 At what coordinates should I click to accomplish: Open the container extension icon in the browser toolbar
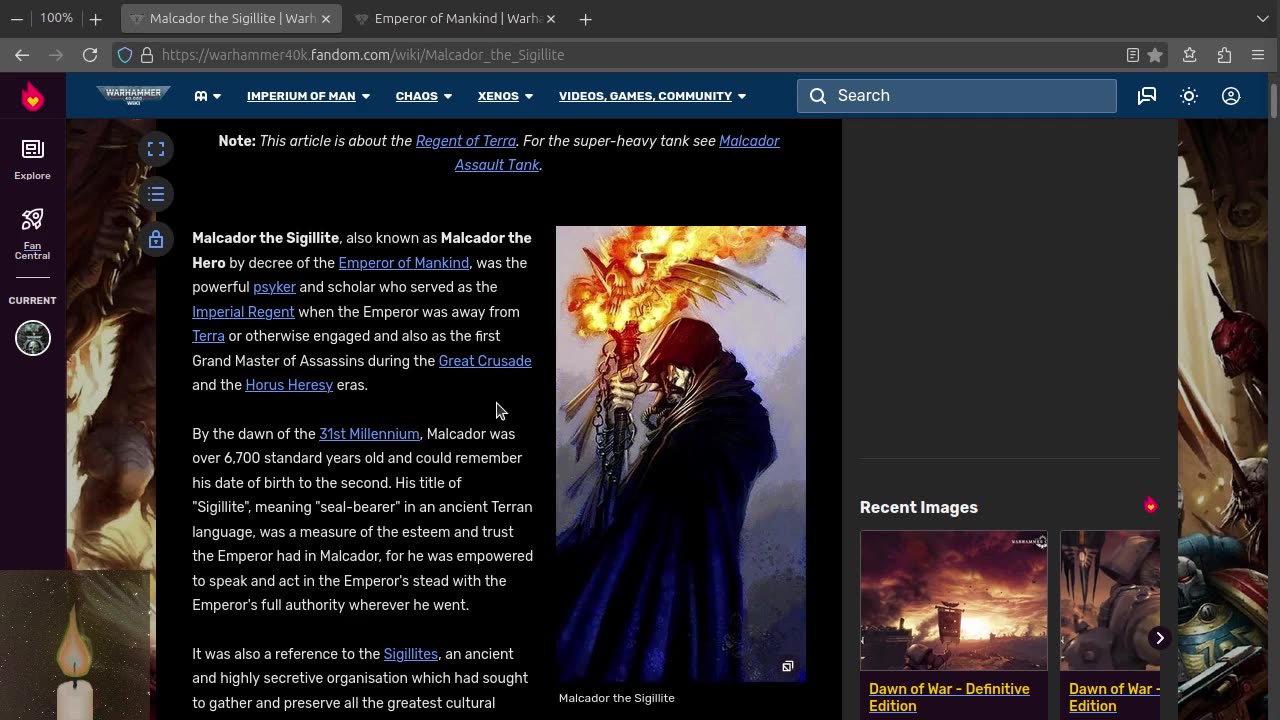pyautogui.click(x=1189, y=55)
